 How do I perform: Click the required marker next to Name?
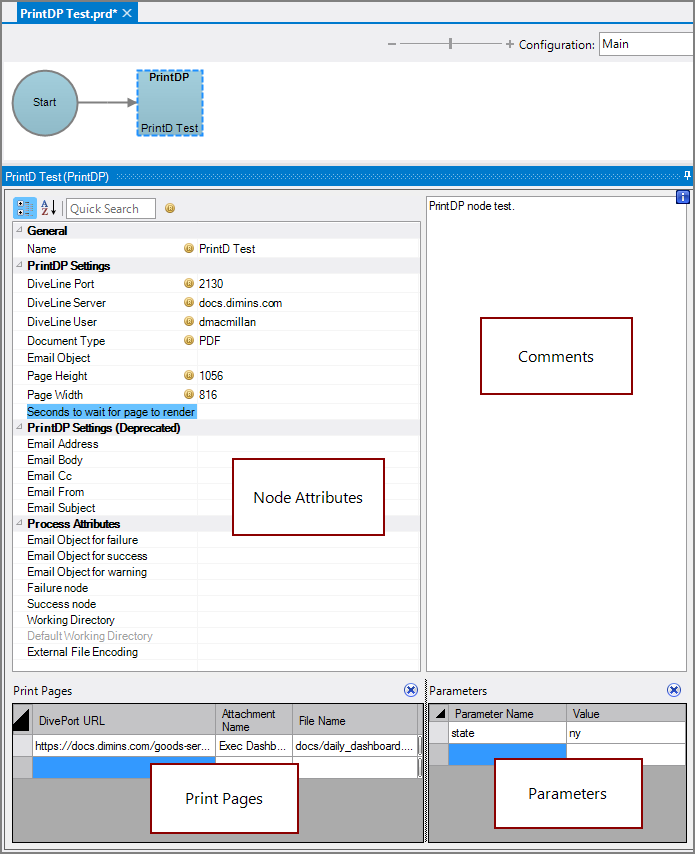click(x=189, y=248)
